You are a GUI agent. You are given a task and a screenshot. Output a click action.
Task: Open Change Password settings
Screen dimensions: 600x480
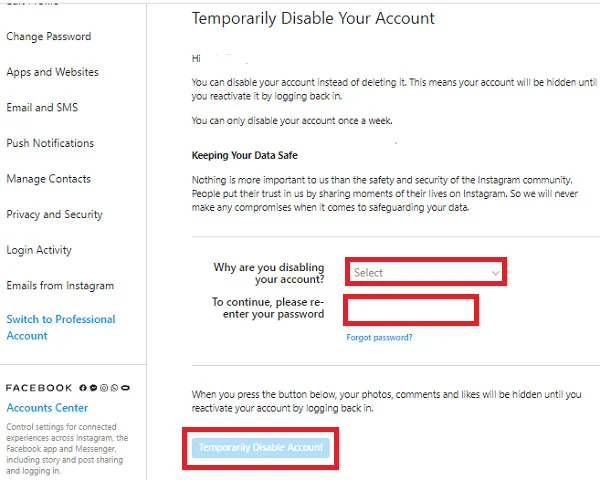(49, 36)
